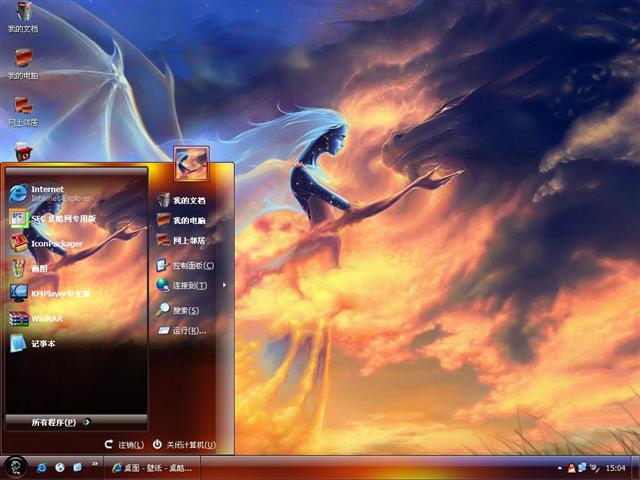Screen dimensions: 640x480
Task: Select the recycle bin desktop icon
Action: [24, 152]
